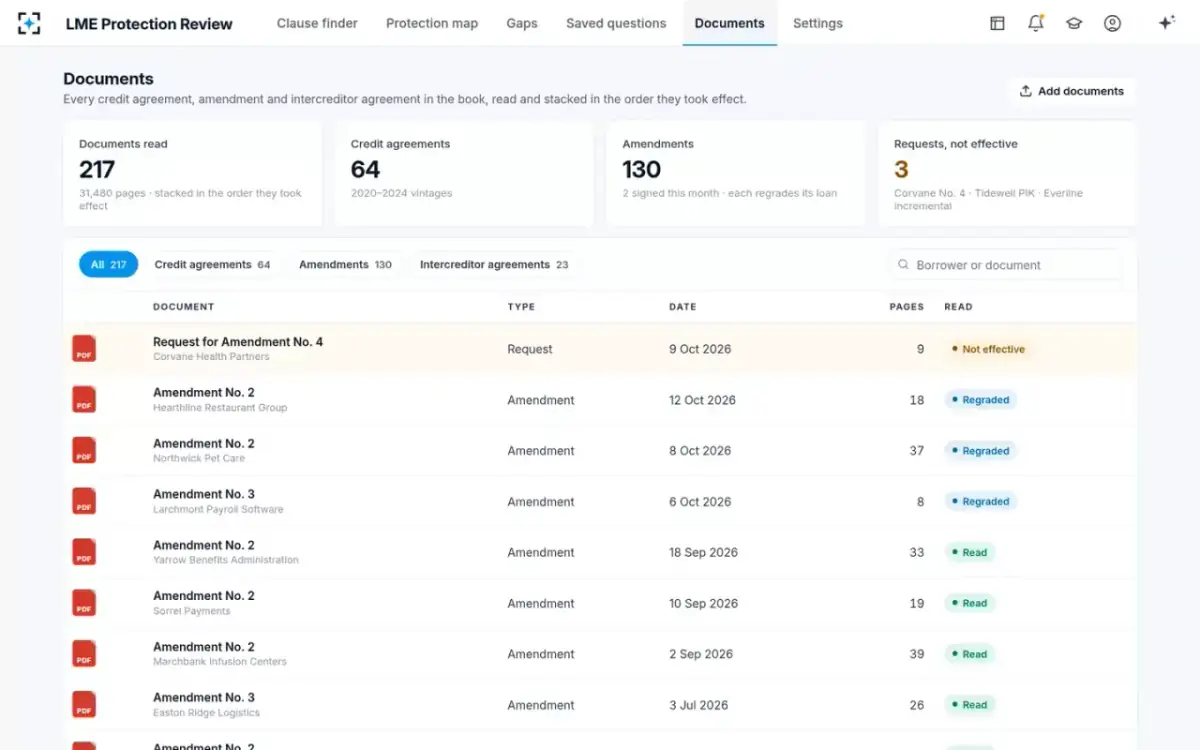This screenshot has width=1200, height=750.
Task: Sort by the TYPE column header
Action: coord(521,307)
